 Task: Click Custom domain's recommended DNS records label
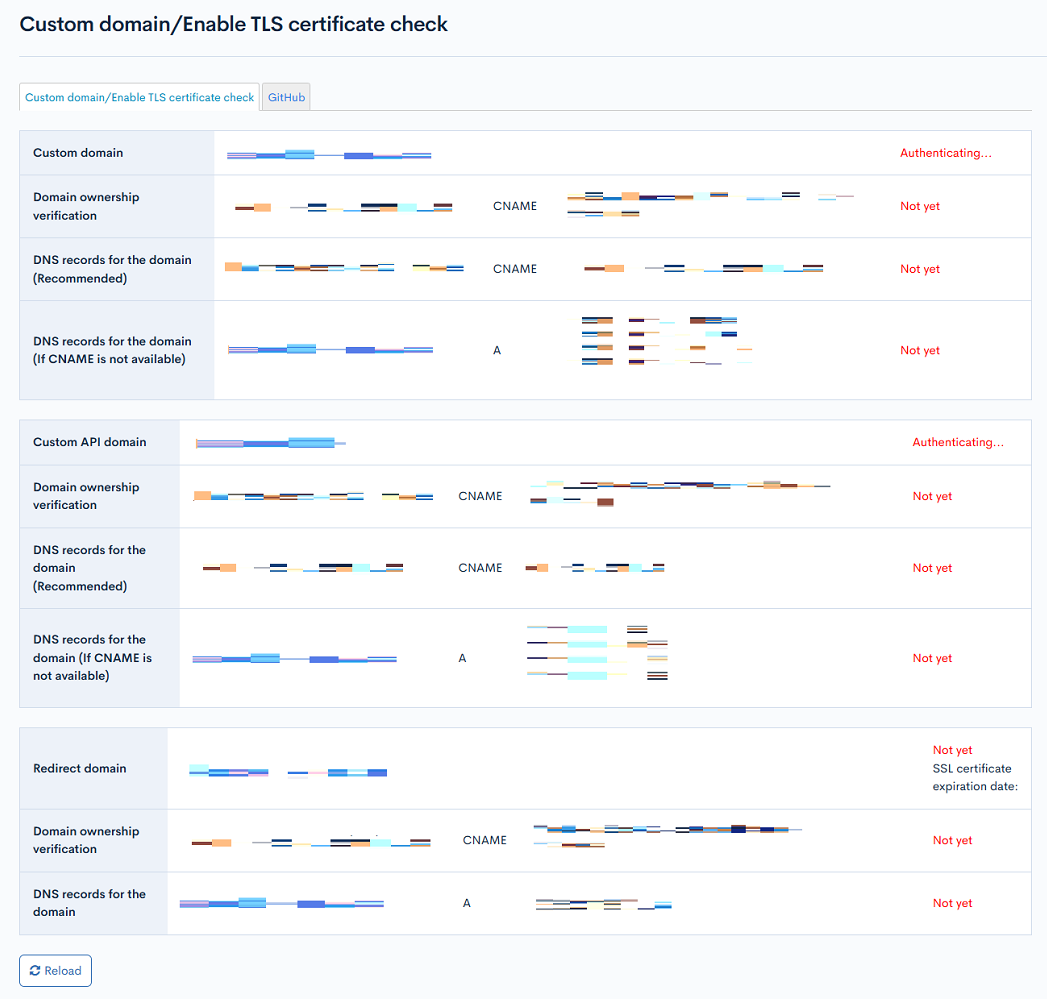point(112,269)
